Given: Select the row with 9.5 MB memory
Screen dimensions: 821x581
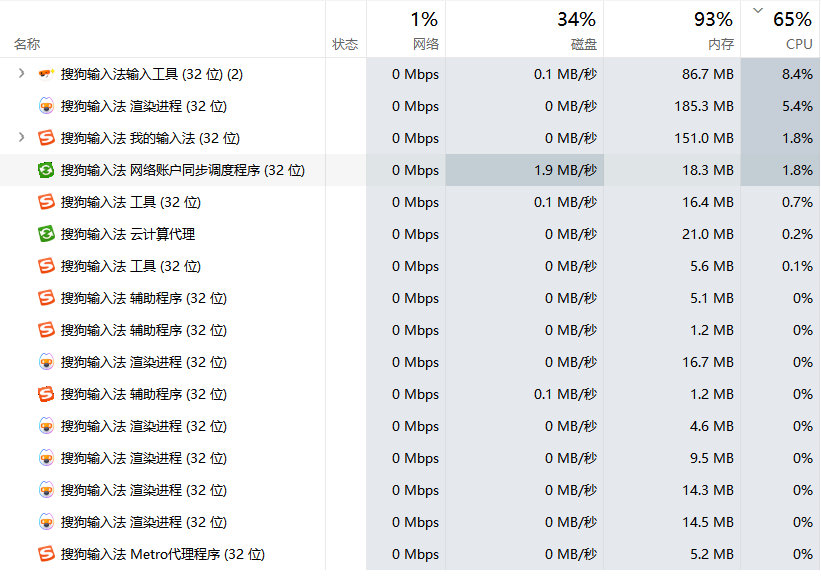Looking at the screenshot, I should [410, 458].
